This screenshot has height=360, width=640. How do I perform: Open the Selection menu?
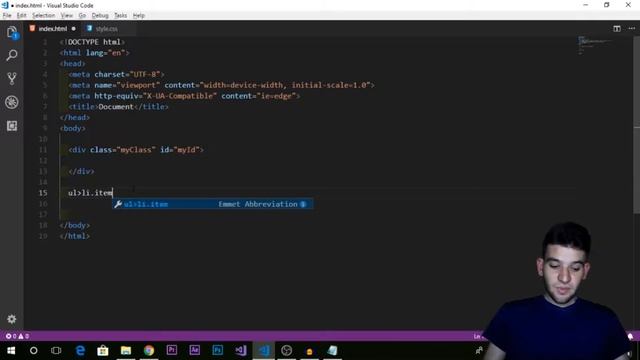[43, 16]
